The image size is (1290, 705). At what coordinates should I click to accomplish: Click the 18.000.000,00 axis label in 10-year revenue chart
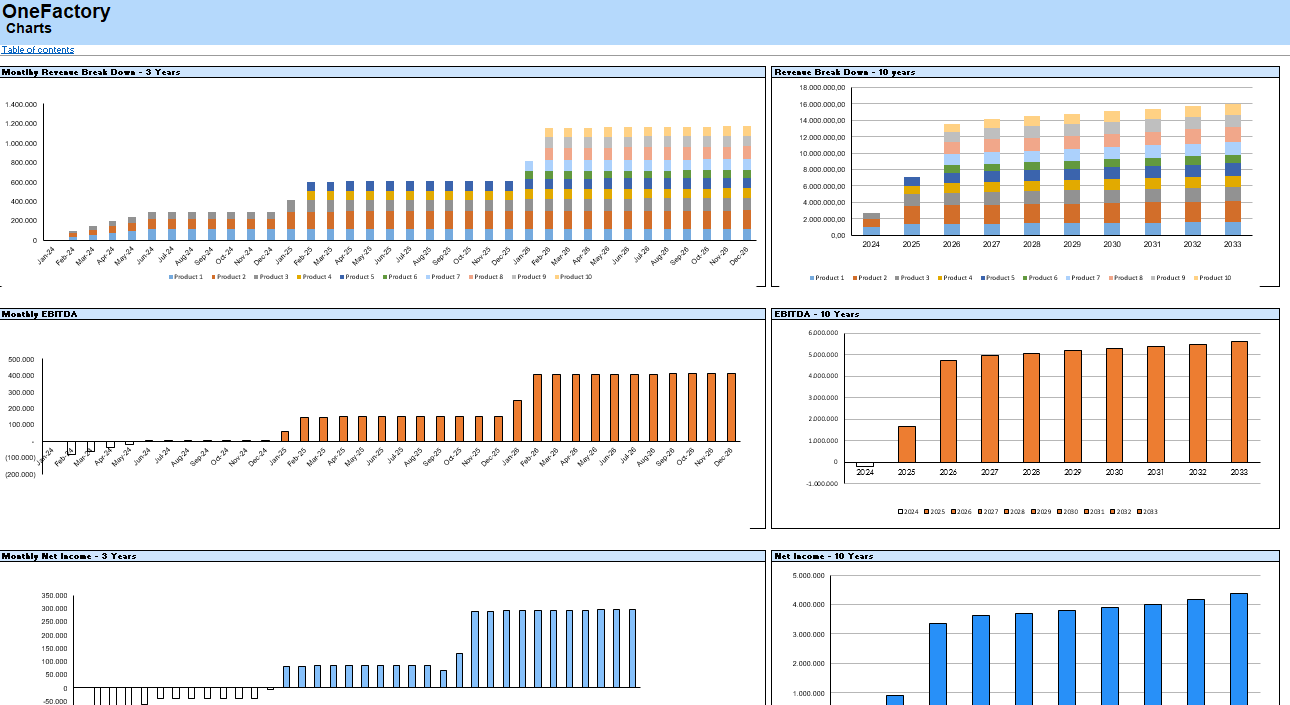coord(823,88)
